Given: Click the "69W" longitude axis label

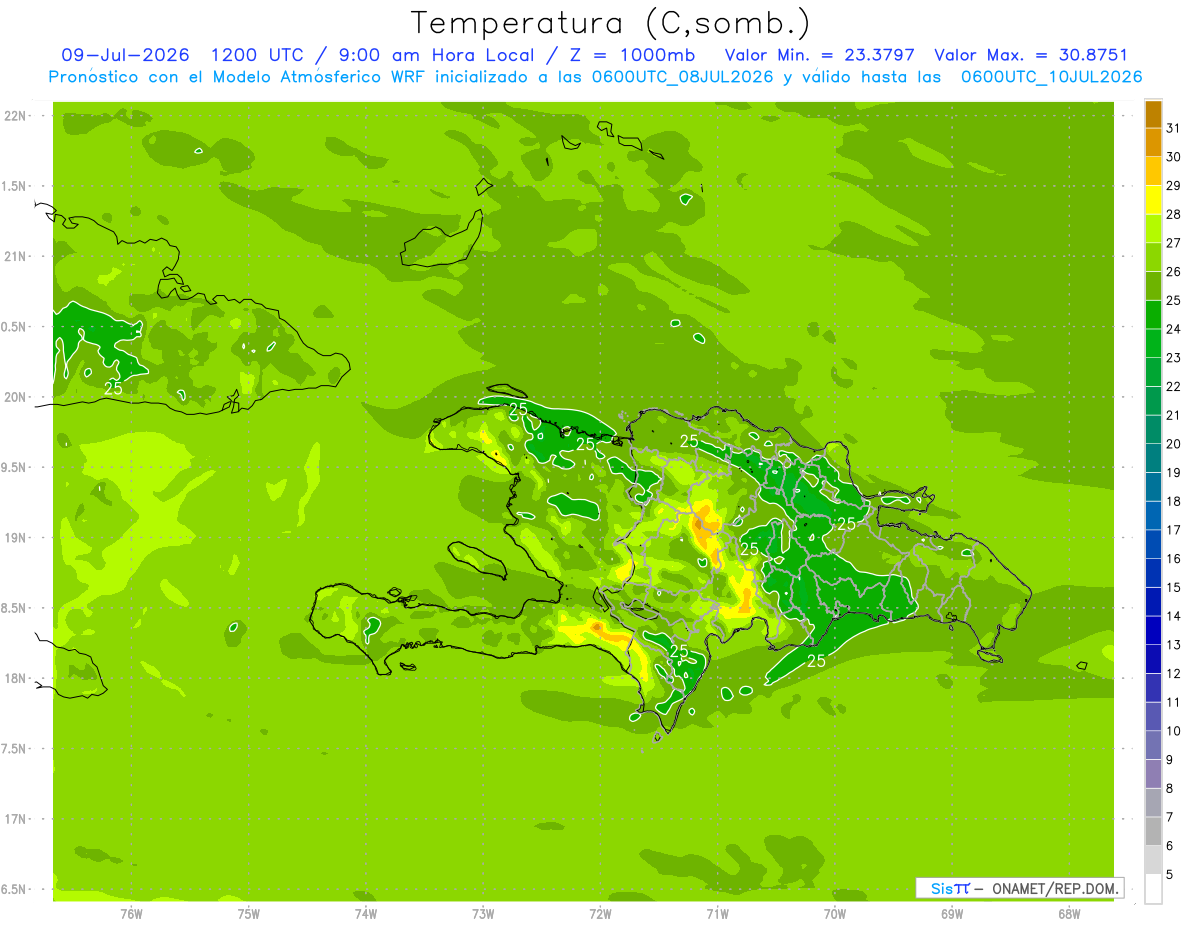Looking at the screenshot, I should coord(952,913).
